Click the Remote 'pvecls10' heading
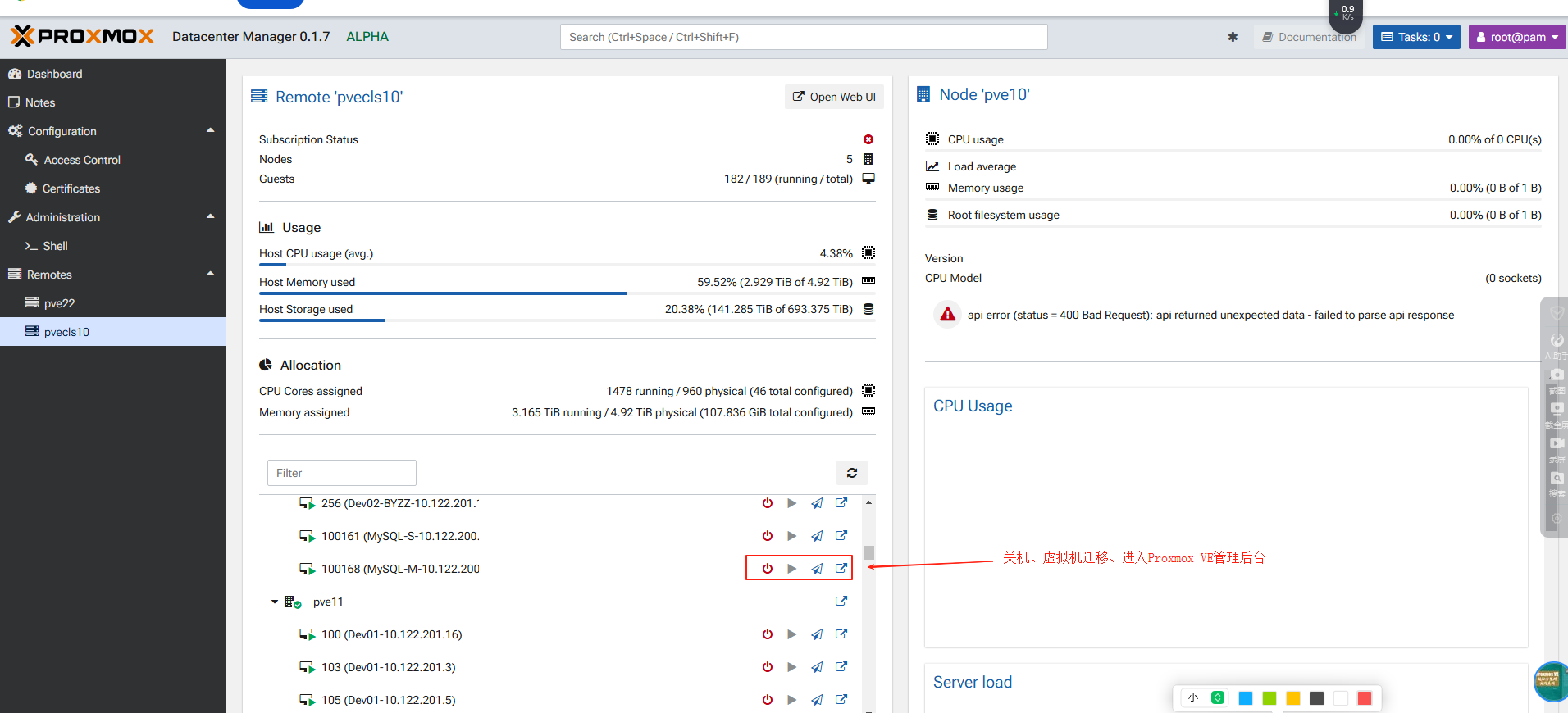 click(339, 97)
